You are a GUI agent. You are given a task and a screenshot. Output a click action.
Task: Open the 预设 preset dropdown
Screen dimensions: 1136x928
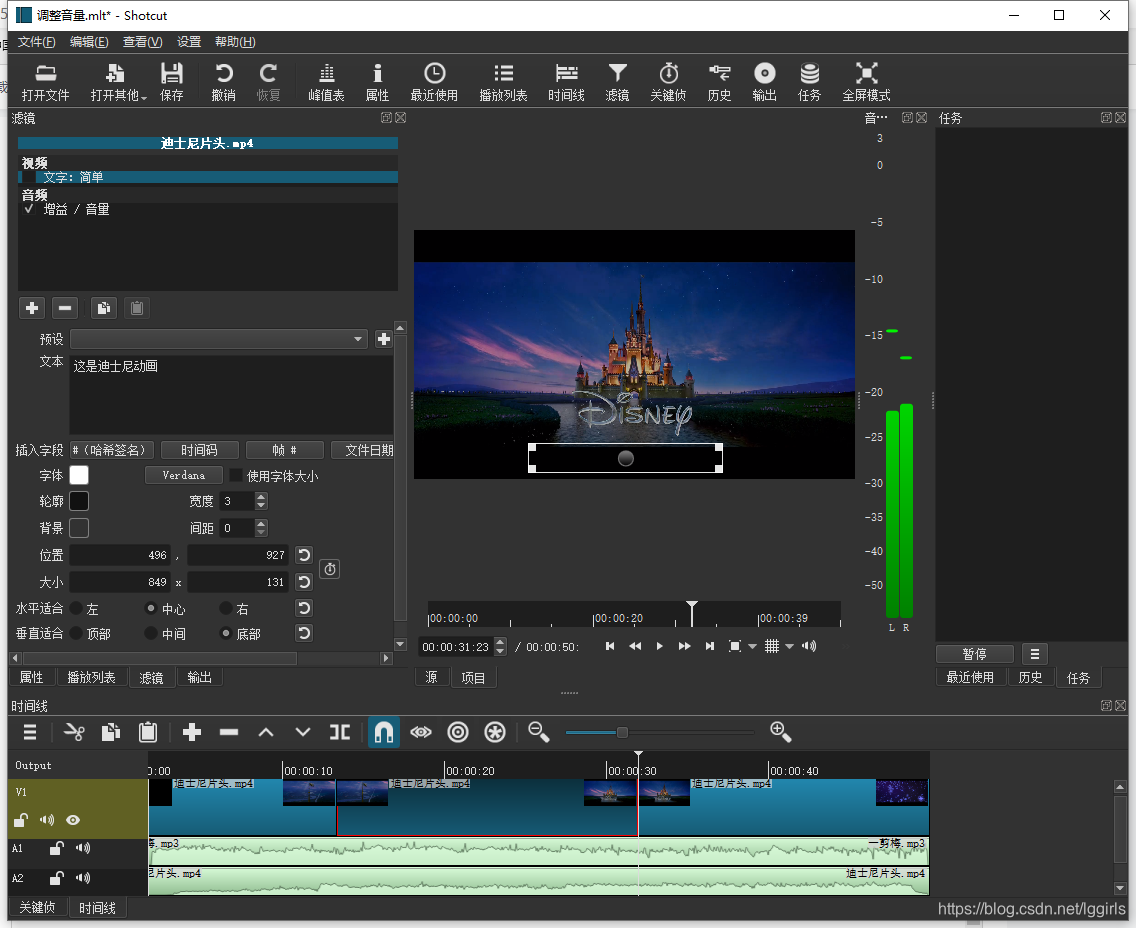pos(217,339)
